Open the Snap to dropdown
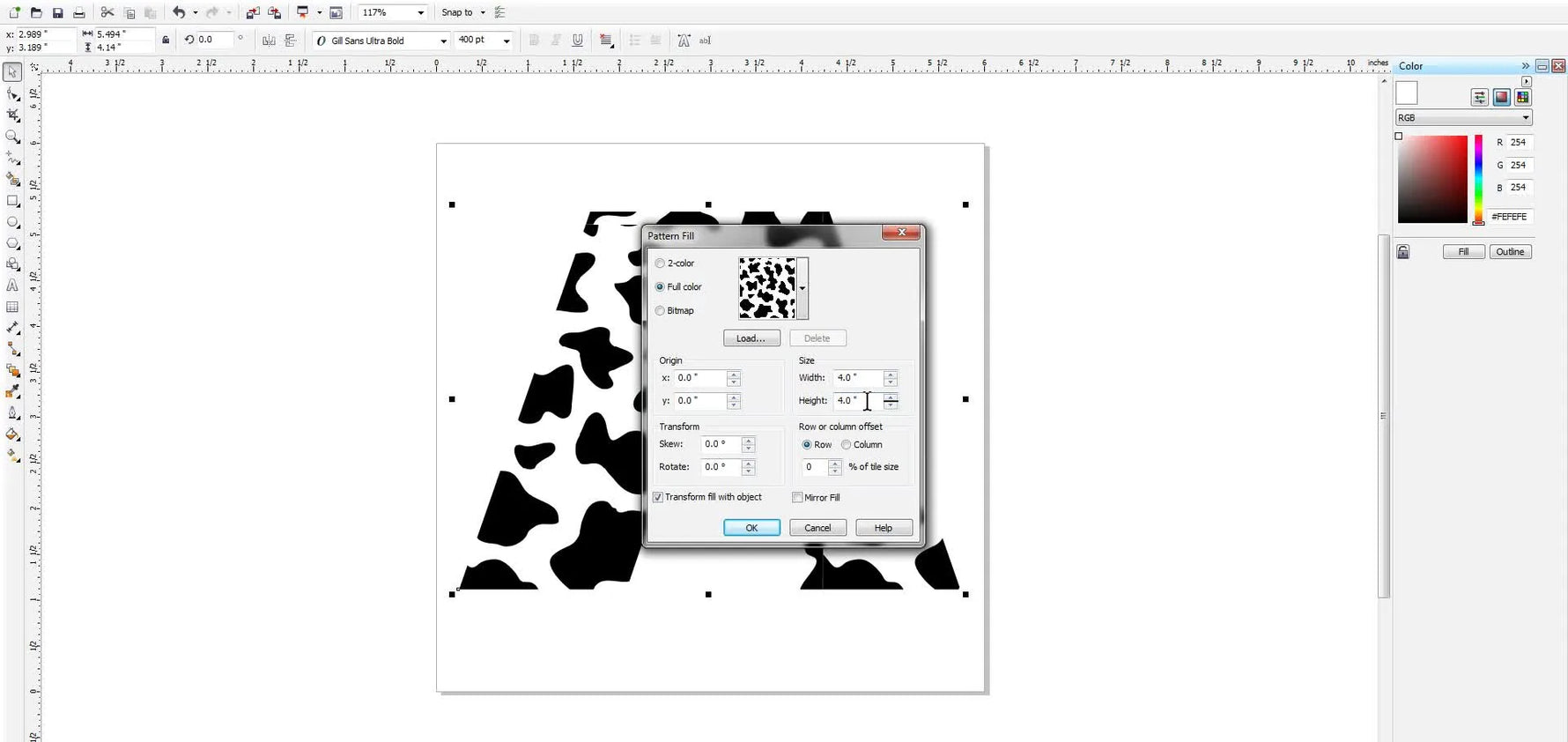This screenshot has width=1568, height=742. (x=483, y=12)
